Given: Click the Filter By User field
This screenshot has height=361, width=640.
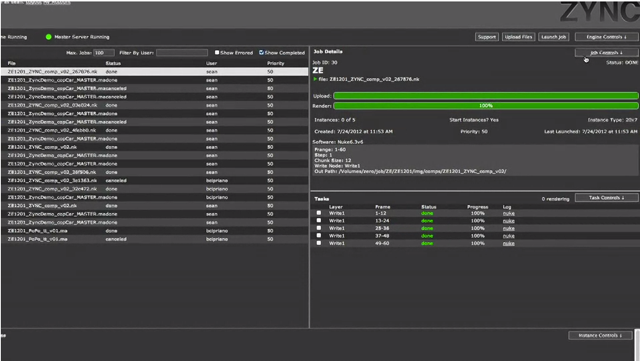Looking at the screenshot, I should pyautogui.click(x=182, y=53).
